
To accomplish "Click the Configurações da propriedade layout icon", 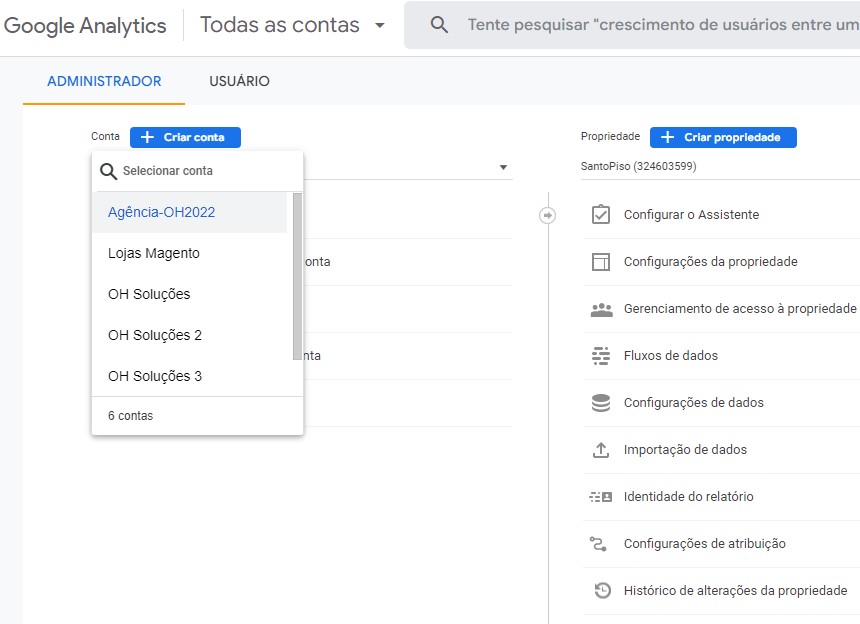I will tap(601, 262).
